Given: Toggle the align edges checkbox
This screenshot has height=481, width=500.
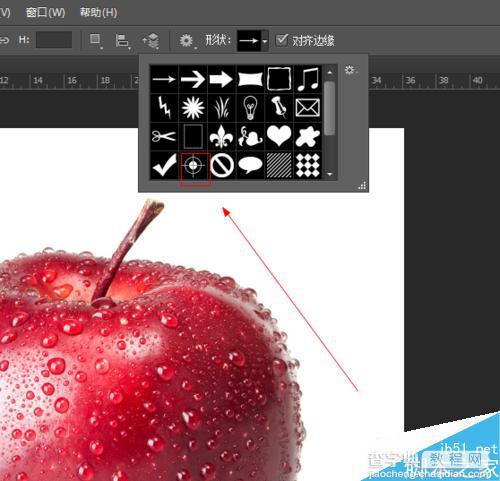Looking at the screenshot, I should pos(282,40).
